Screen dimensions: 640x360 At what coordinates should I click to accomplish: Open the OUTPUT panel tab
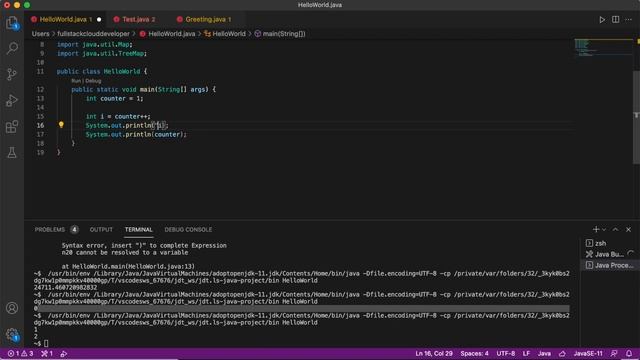coord(101,229)
